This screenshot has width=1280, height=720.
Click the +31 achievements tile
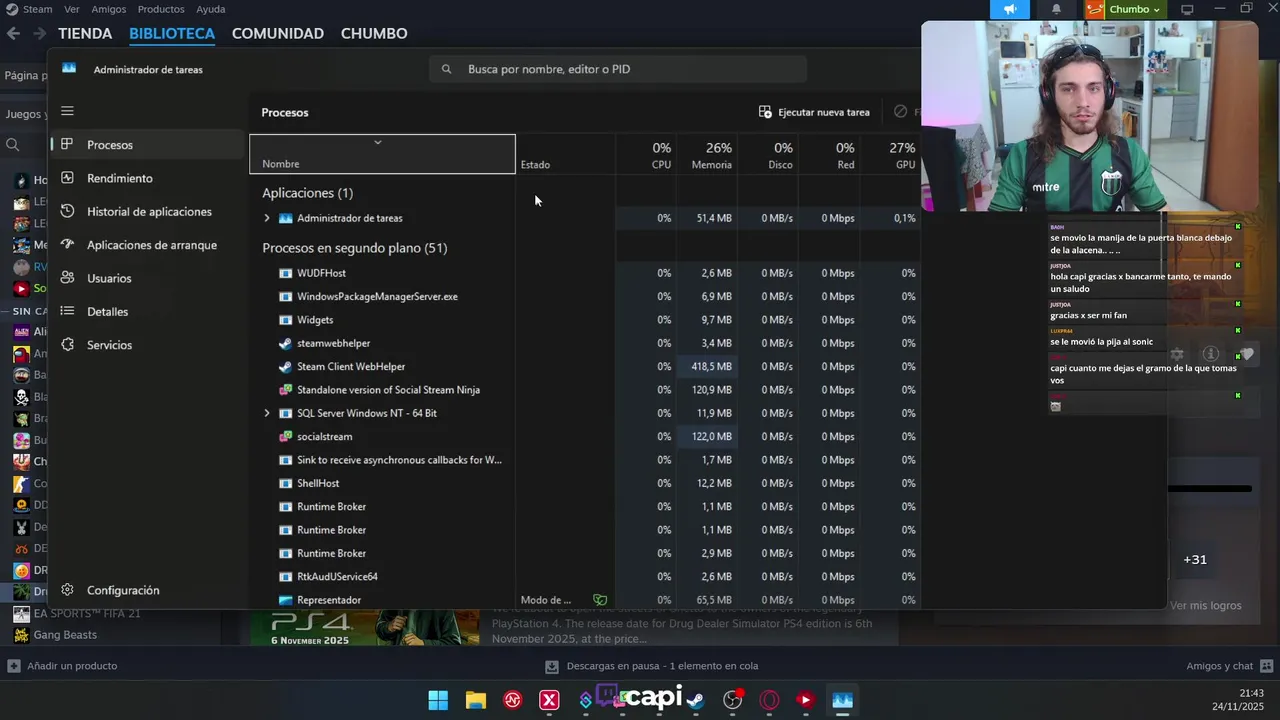[1195, 559]
